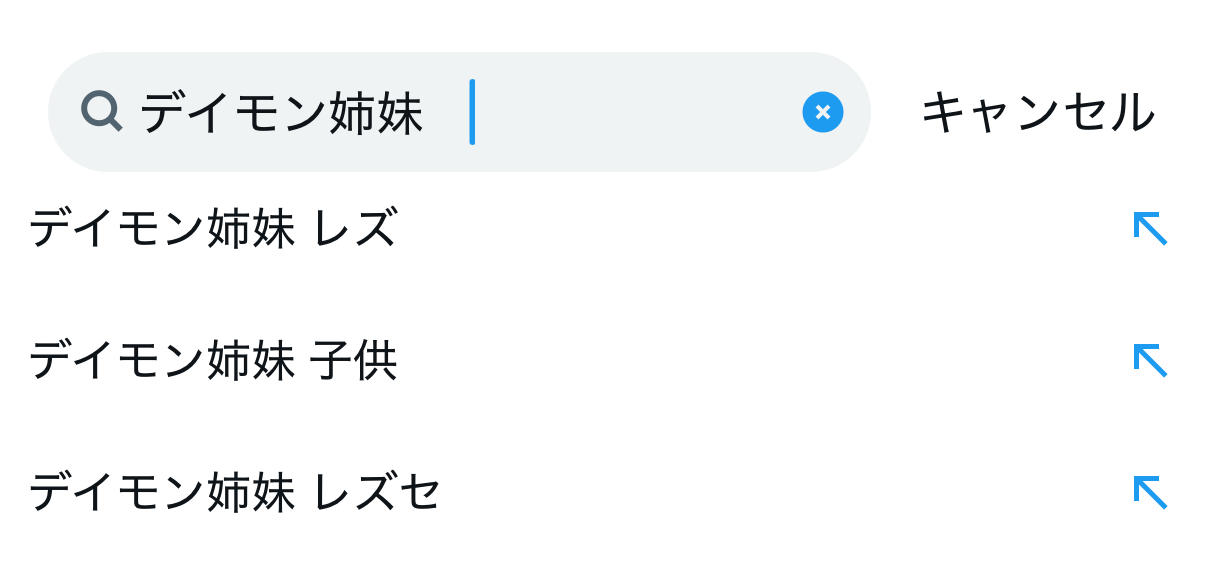
Task: Select the デイモン姉妹 レズ suggestion
Action: click(213, 228)
